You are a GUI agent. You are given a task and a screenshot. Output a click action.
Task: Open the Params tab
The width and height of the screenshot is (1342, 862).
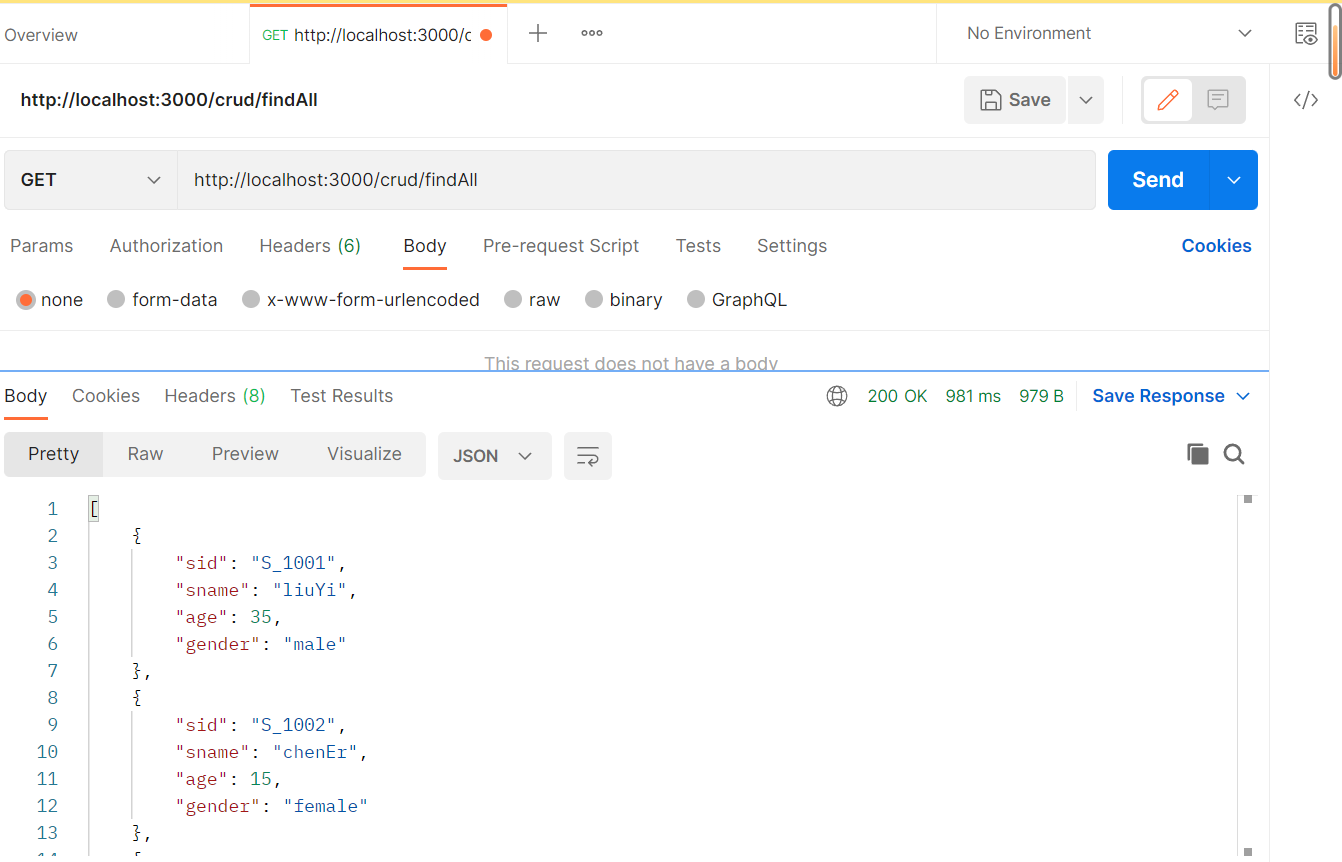pyautogui.click(x=42, y=246)
